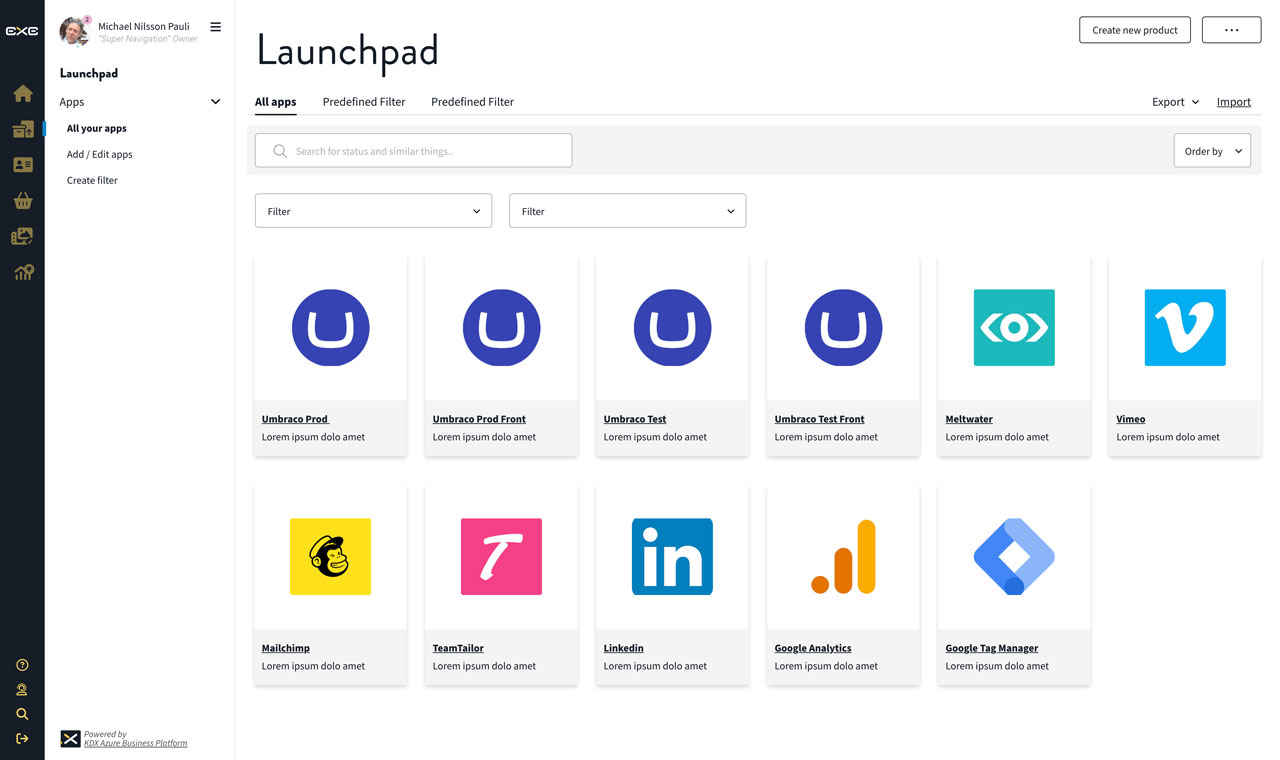Click the KDX logo icon in footer
This screenshot has height=760, width=1280.
pos(70,739)
